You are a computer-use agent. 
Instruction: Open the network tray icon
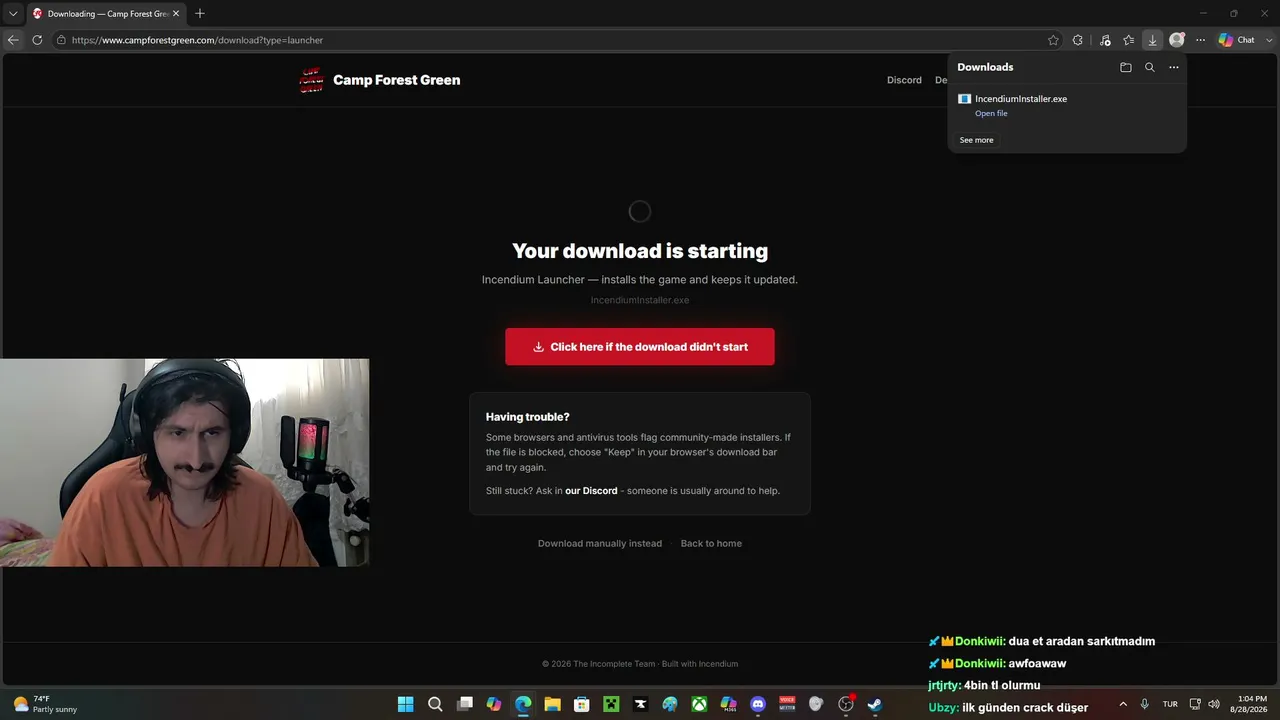[1195, 704]
